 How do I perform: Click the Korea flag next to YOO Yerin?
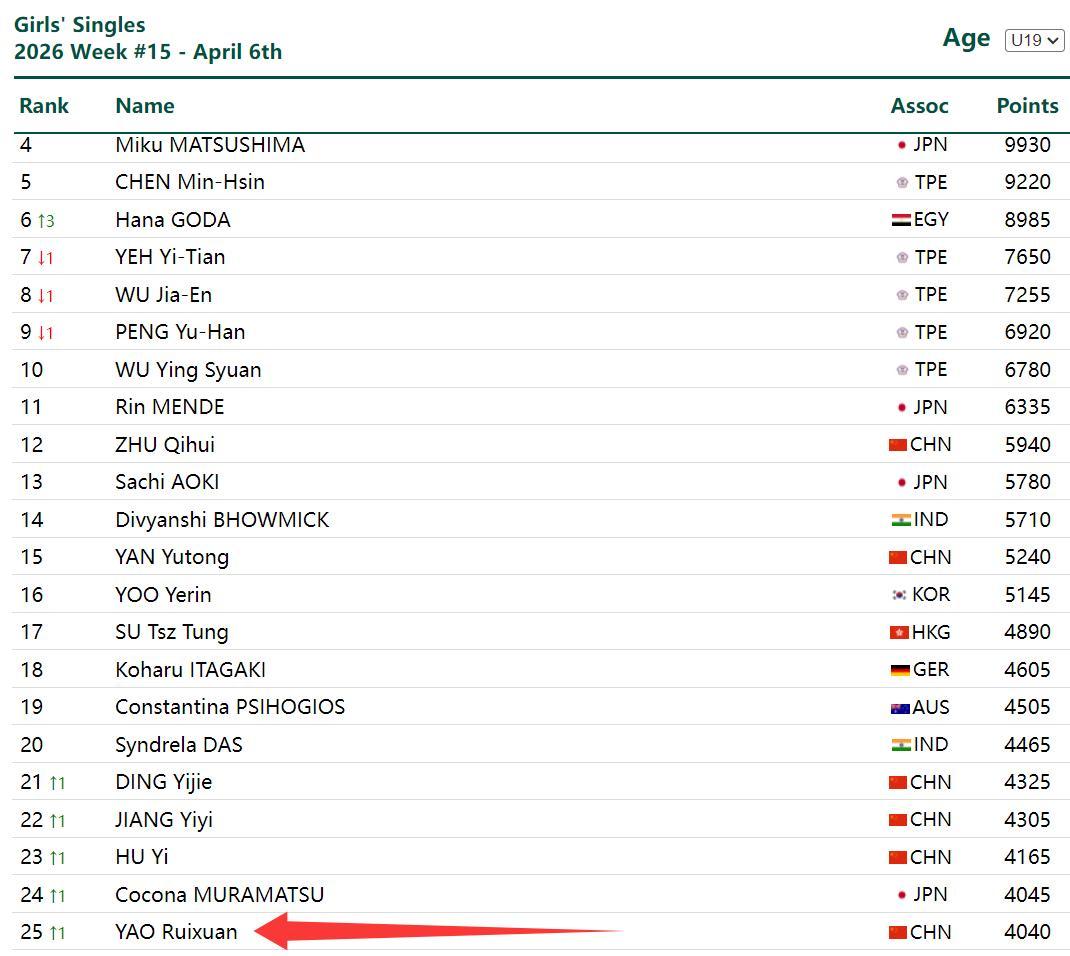pos(899,595)
